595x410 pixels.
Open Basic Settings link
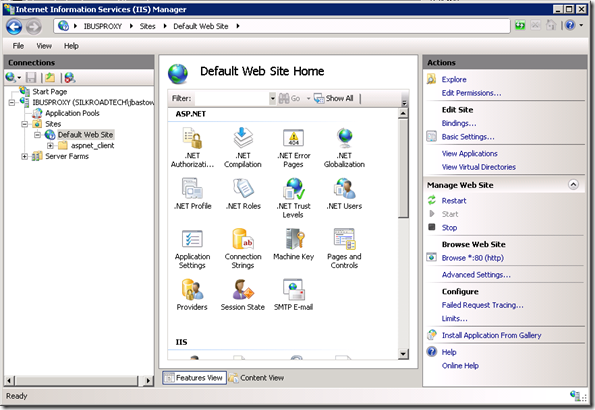[x=468, y=137]
